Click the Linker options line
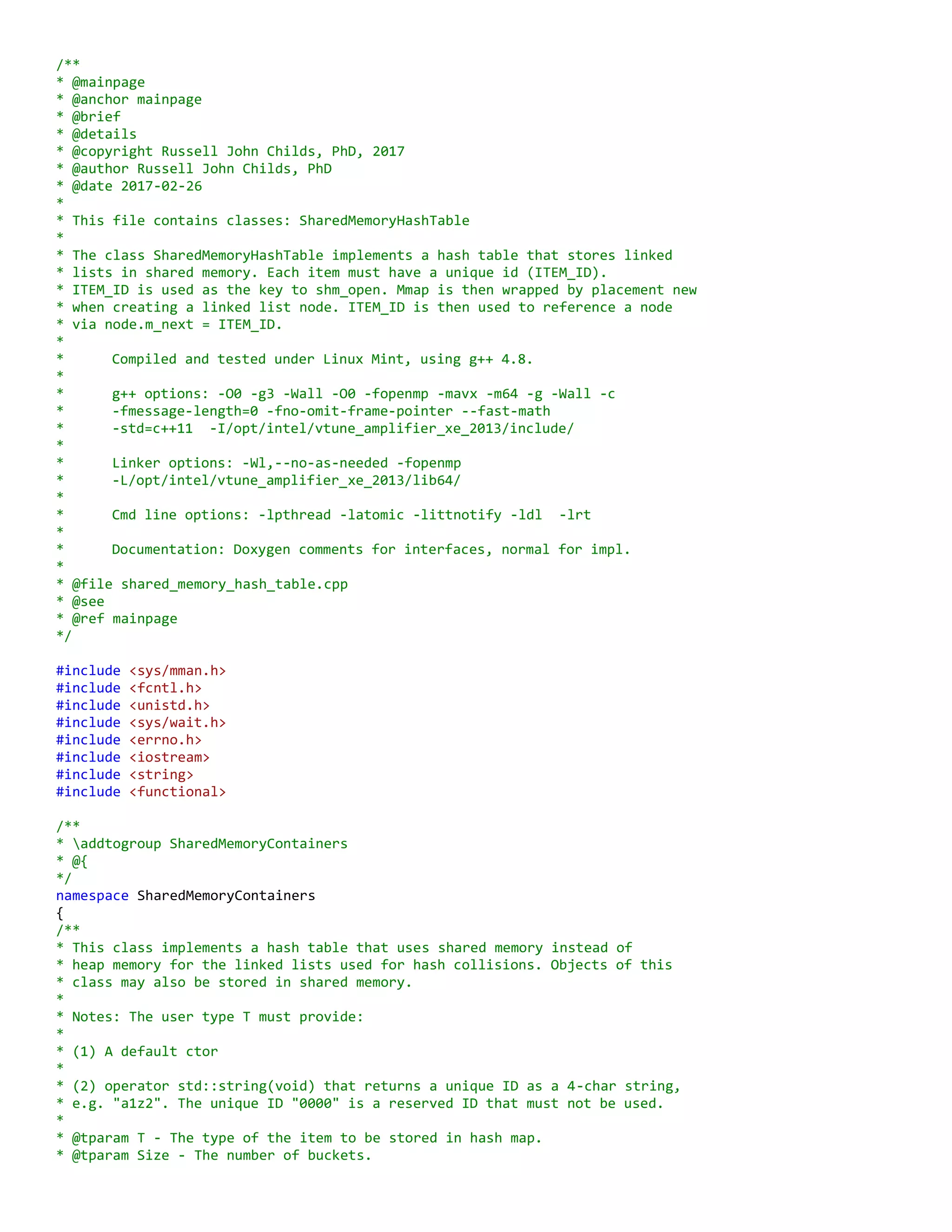 tap(286, 463)
